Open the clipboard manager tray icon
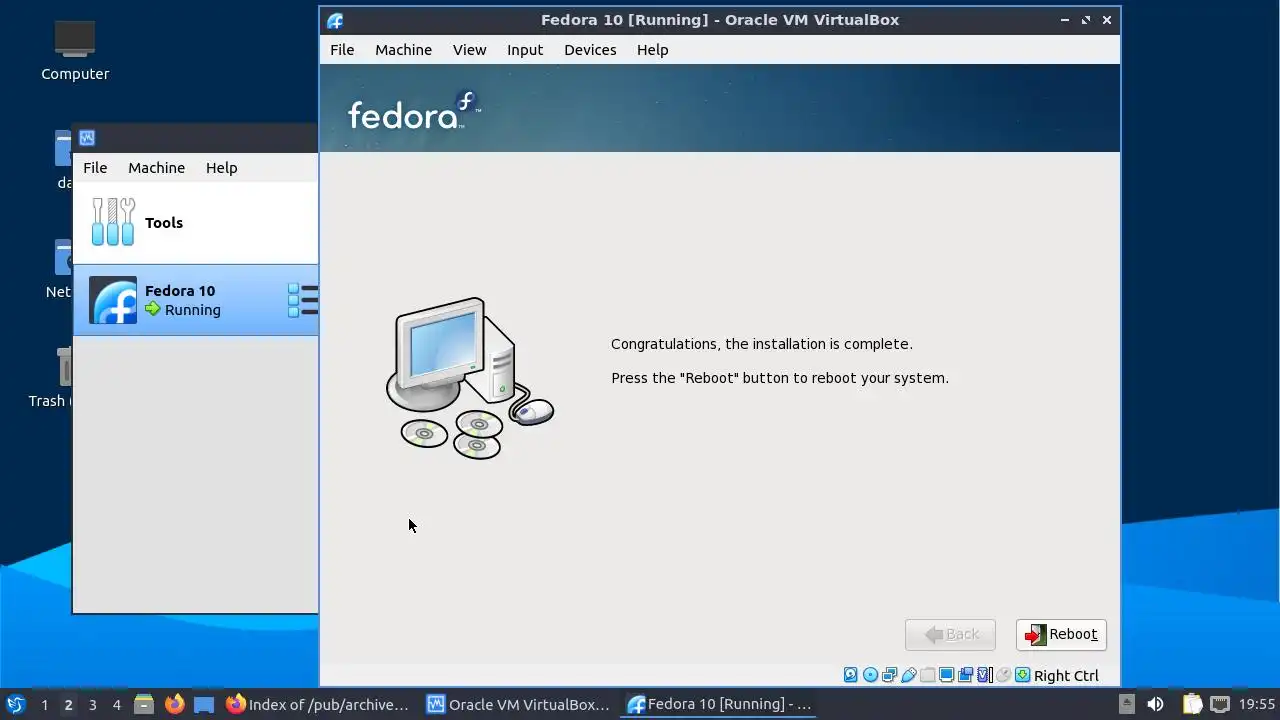Screen dimensions: 1280x720 [x=1192, y=704]
